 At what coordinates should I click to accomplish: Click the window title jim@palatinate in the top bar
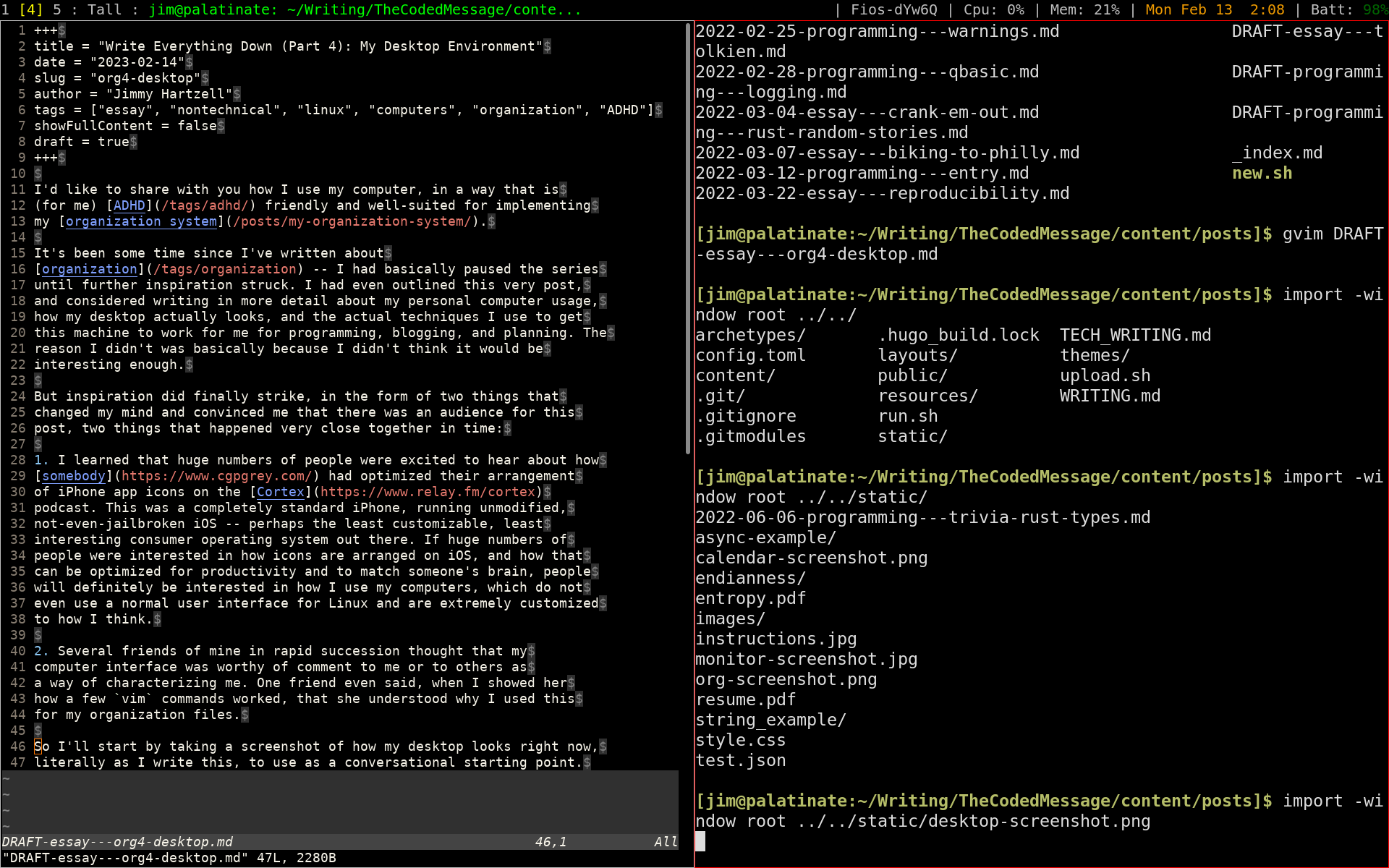[x=365, y=9]
